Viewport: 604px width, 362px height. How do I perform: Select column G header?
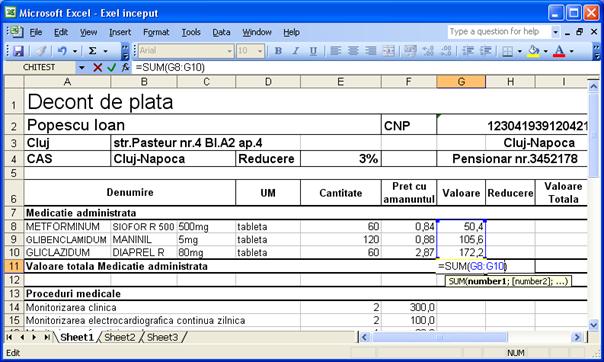461,82
